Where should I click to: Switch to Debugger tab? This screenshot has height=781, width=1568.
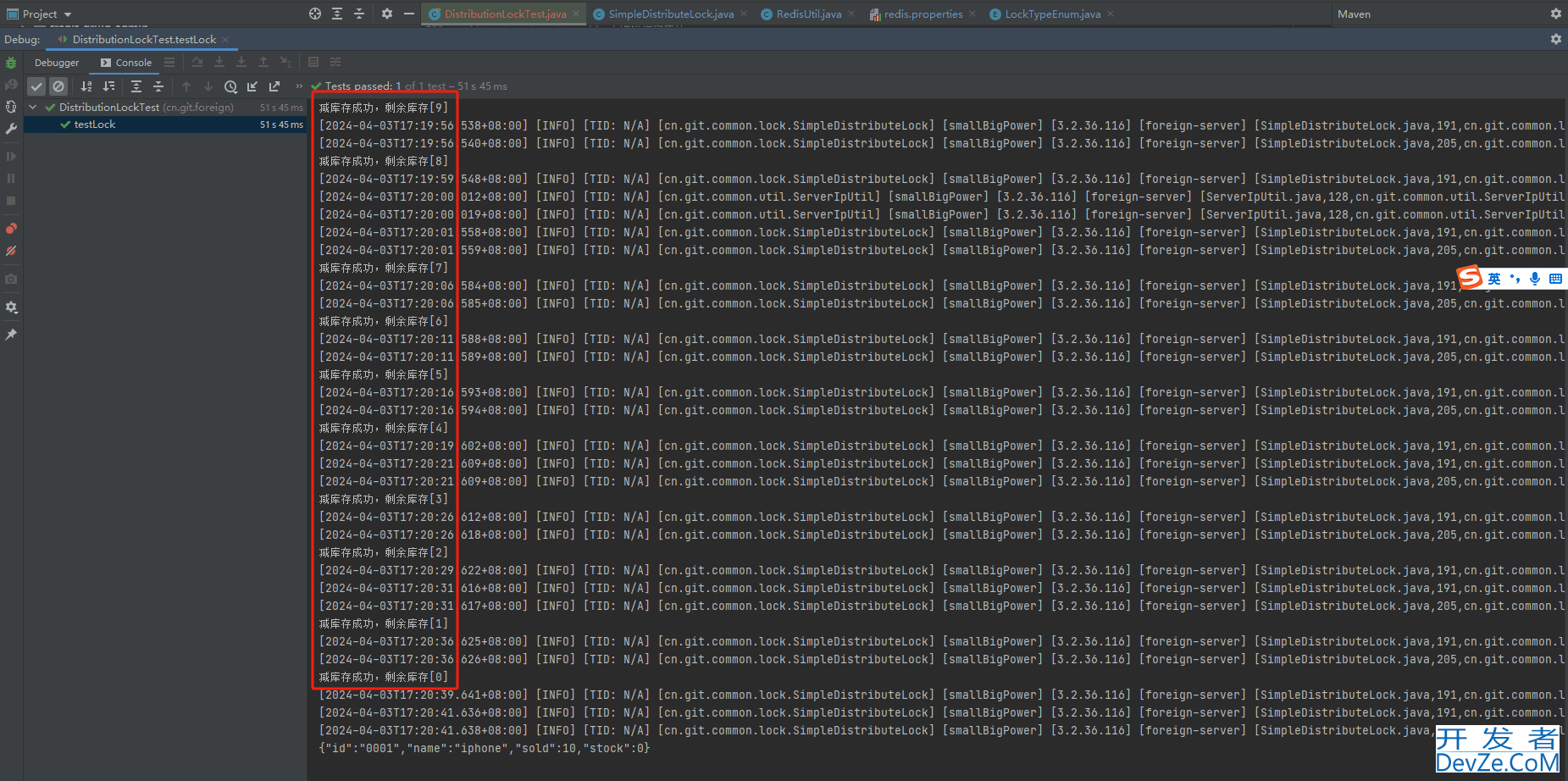(57, 63)
